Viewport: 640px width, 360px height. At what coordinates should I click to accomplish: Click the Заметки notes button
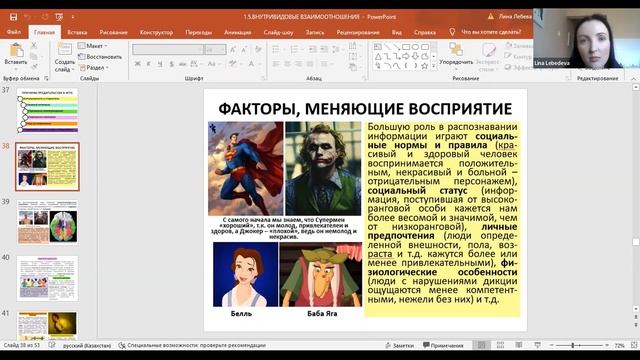(399, 345)
